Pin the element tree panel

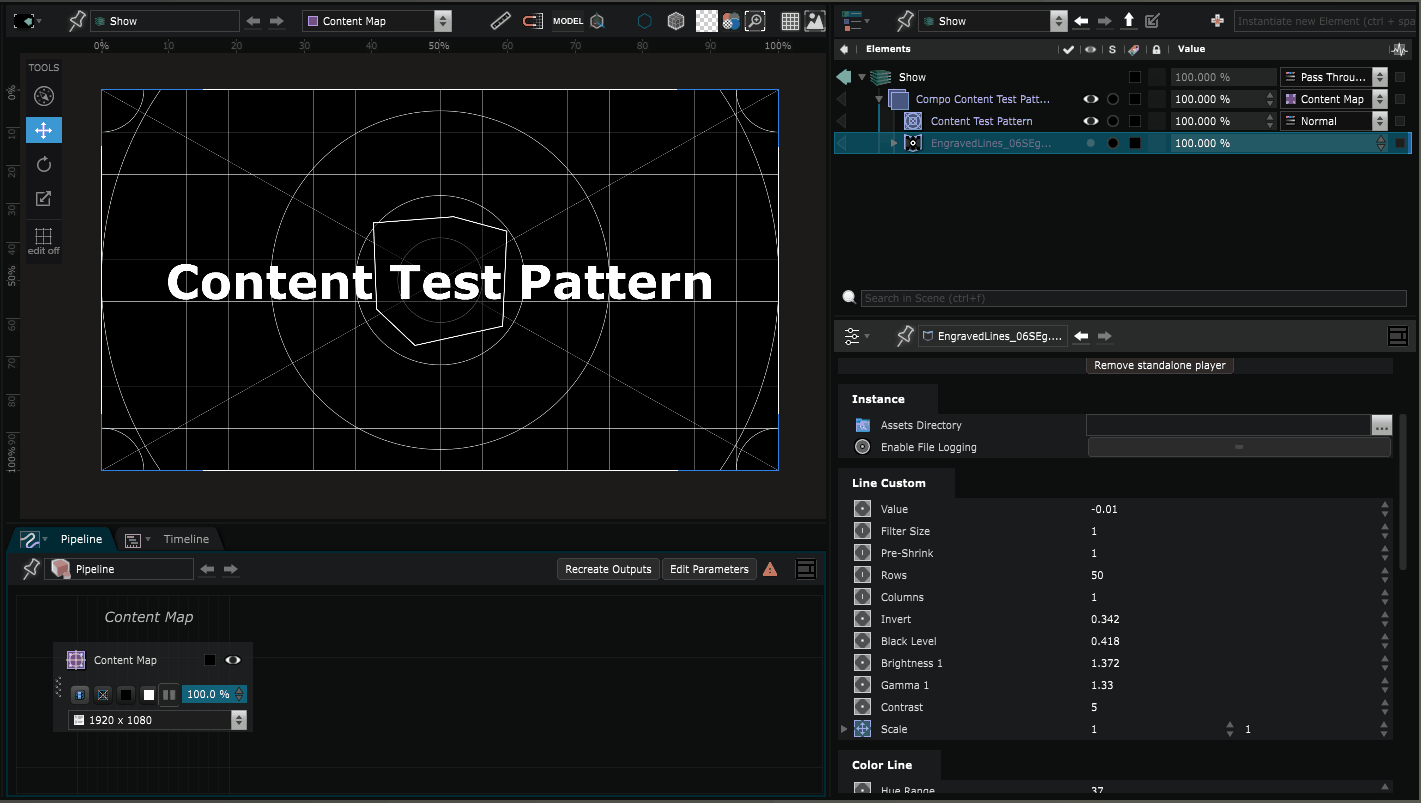pos(905,21)
